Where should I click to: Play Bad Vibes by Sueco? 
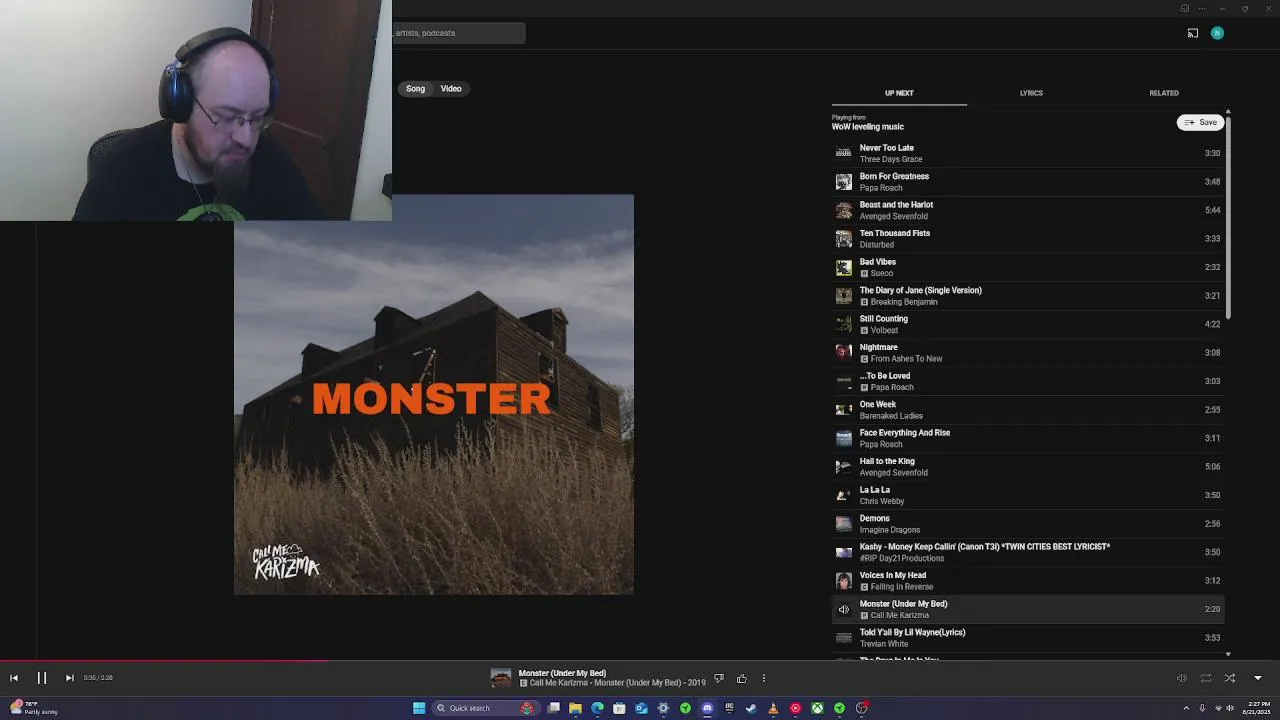1028,267
